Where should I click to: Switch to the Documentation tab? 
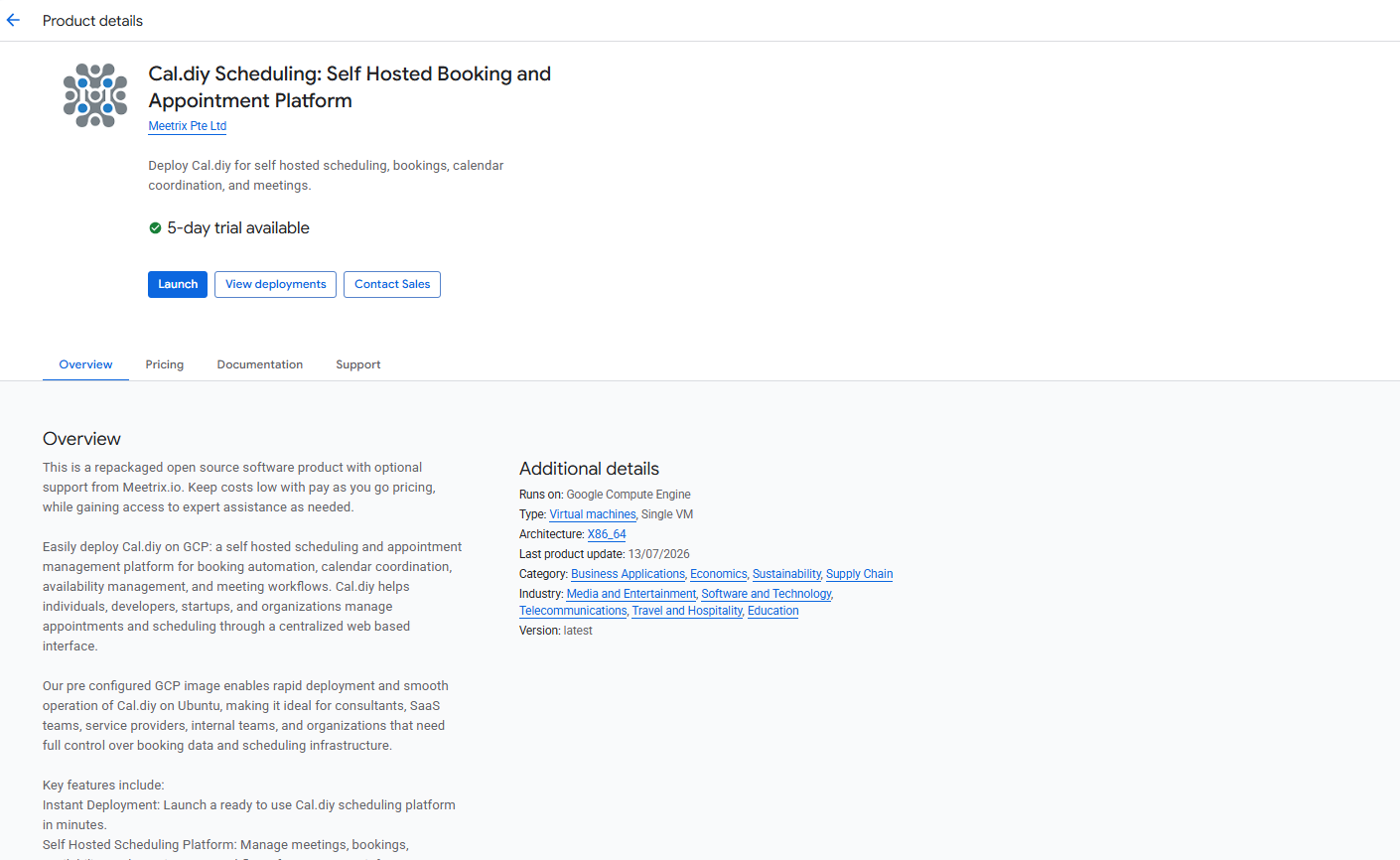260,364
